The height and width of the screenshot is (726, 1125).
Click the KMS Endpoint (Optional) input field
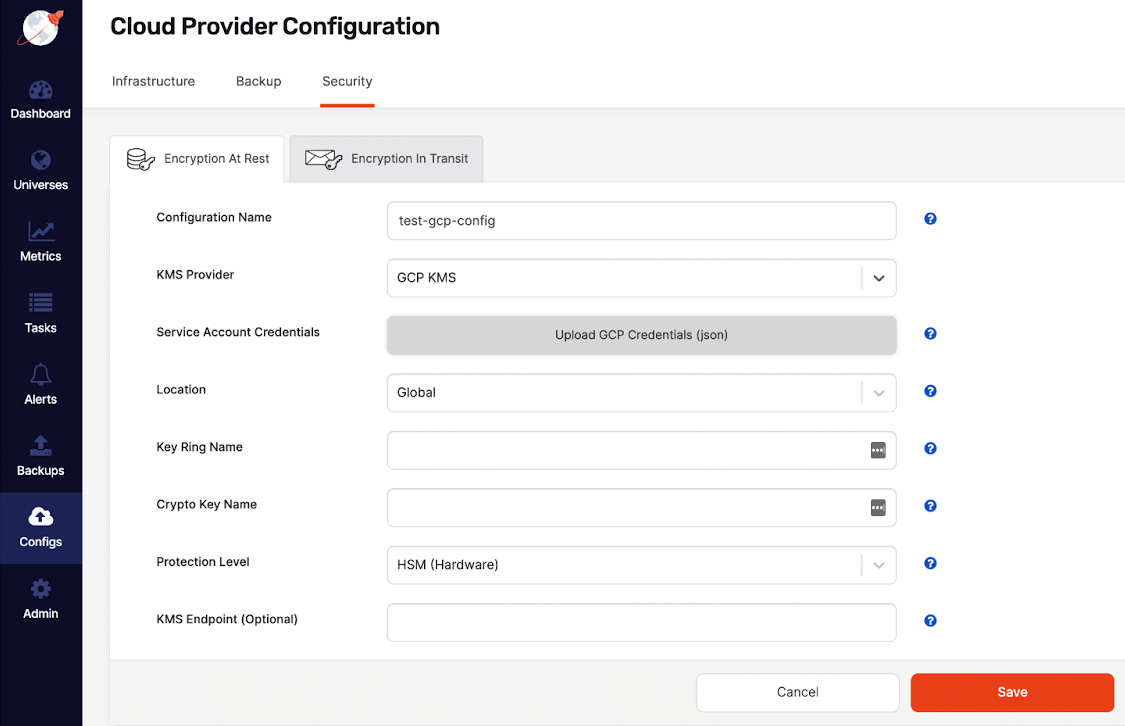pos(641,622)
